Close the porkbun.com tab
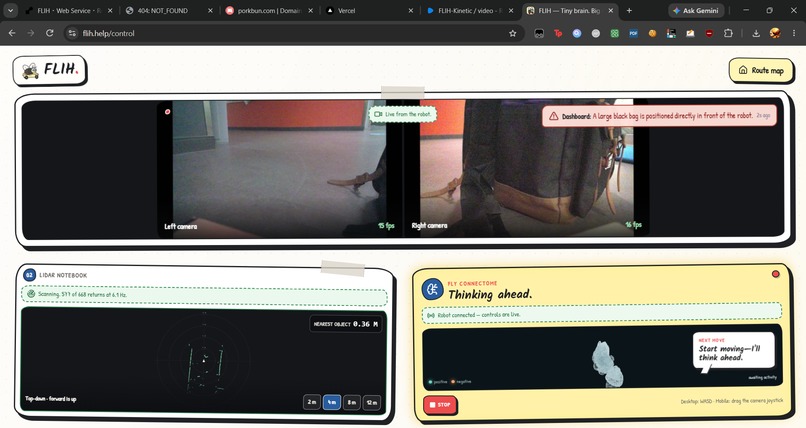This screenshot has width=806, height=428. click(x=310, y=10)
